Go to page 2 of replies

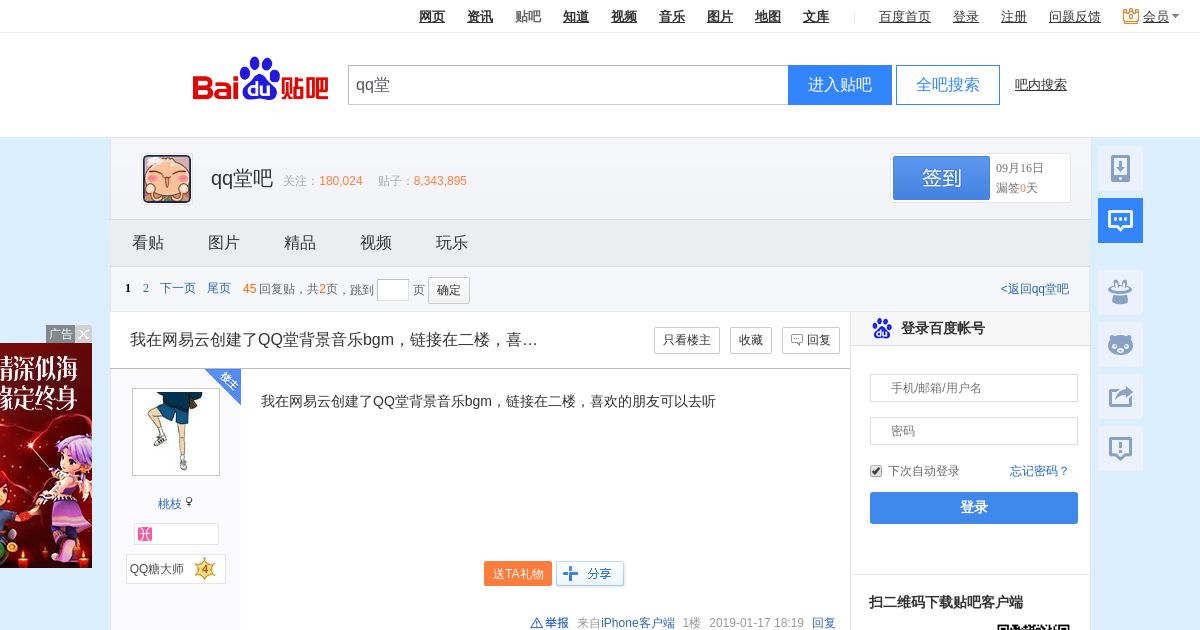click(x=146, y=288)
